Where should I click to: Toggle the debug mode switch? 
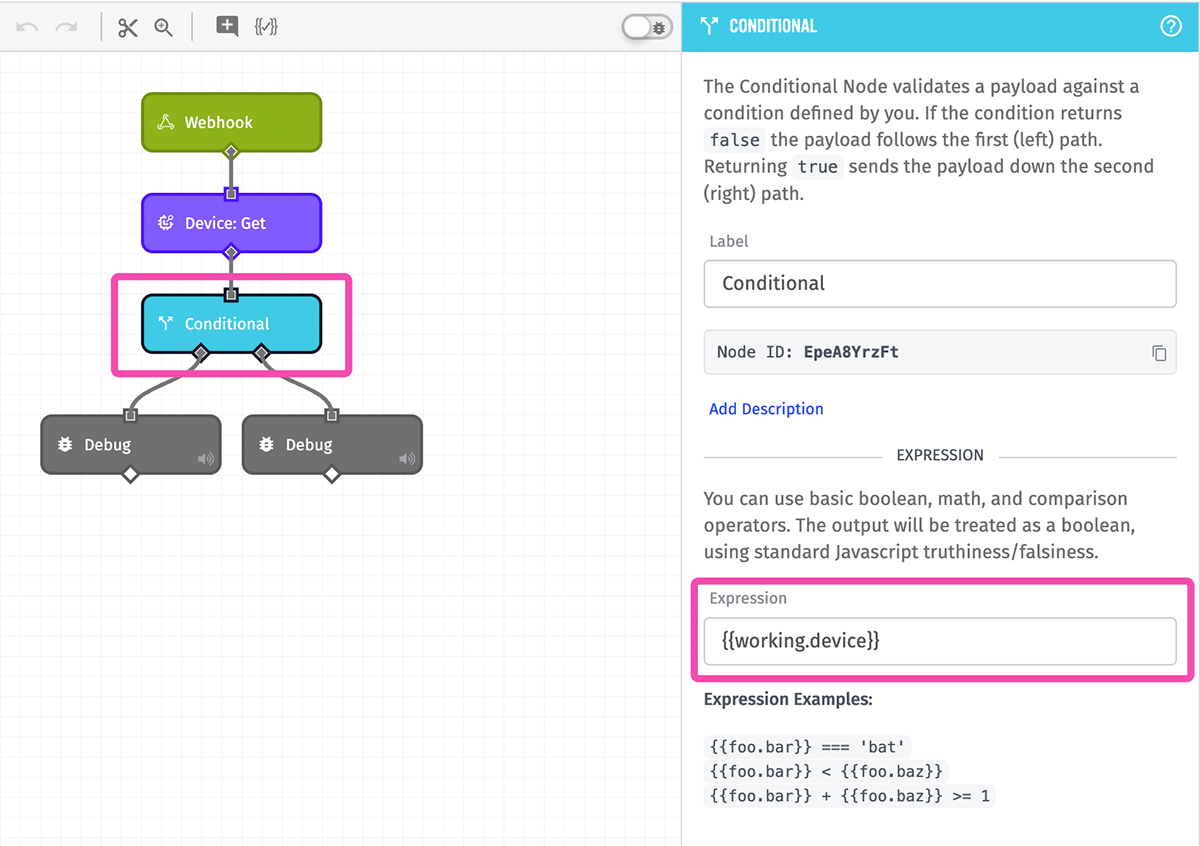[x=647, y=27]
